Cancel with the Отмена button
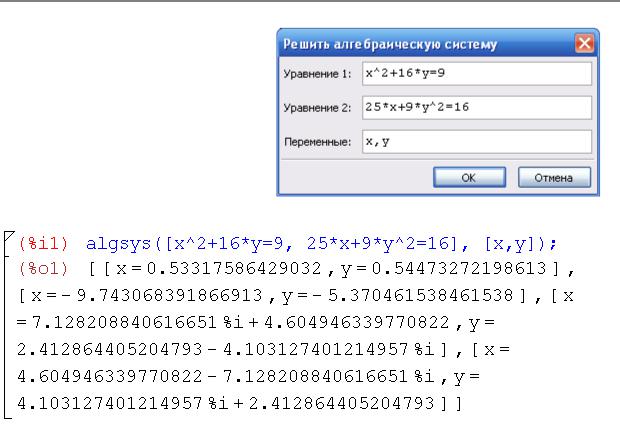The width and height of the screenshot is (620, 424). click(x=554, y=178)
